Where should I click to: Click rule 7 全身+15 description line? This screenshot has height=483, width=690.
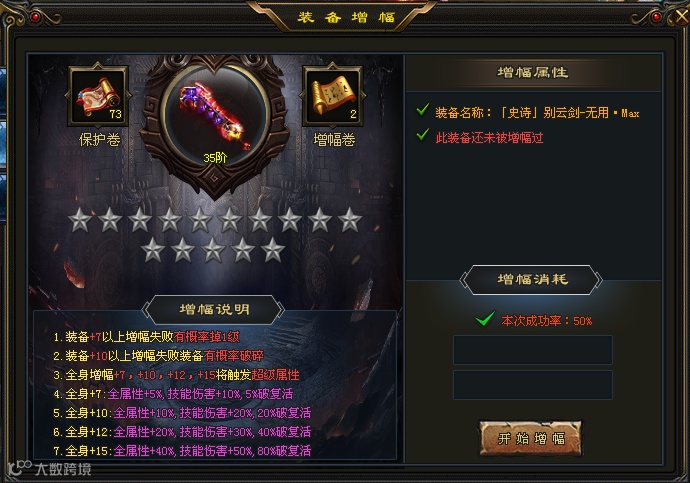(x=182, y=451)
